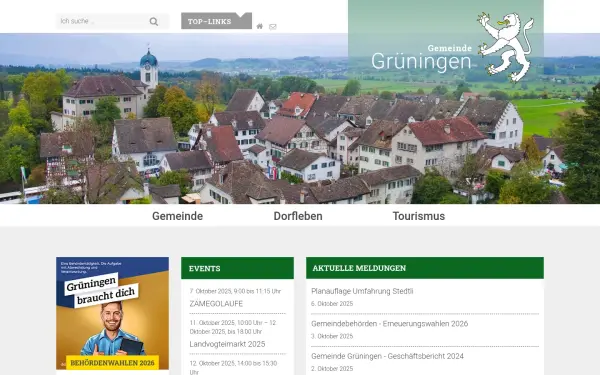Viewport: 600px width, 375px height.
Task: Open the 'Grüningen braucht dich' banner image
Action: (112, 313)
